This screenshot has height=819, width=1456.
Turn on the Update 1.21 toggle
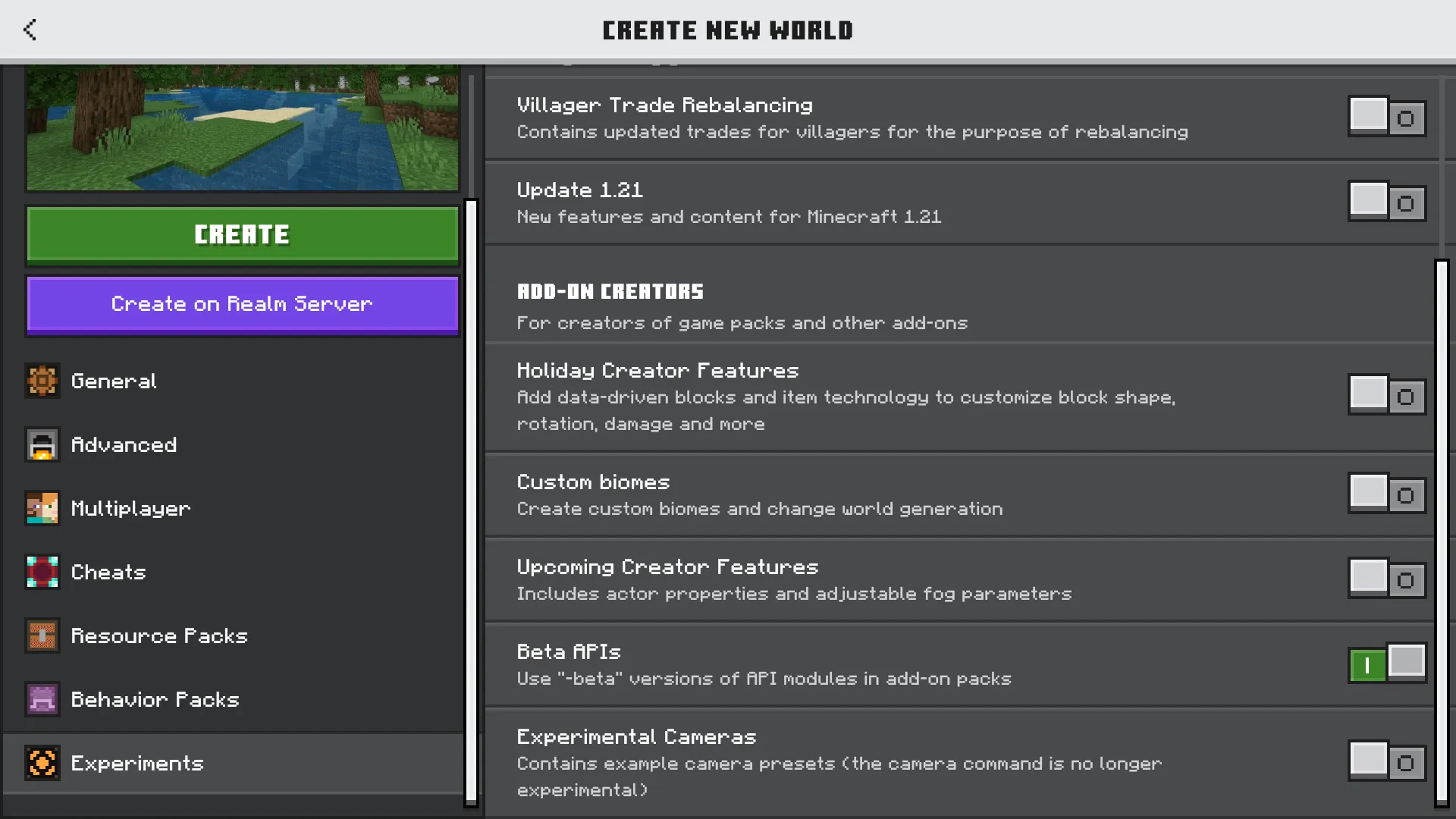(x=1387, y=202)
